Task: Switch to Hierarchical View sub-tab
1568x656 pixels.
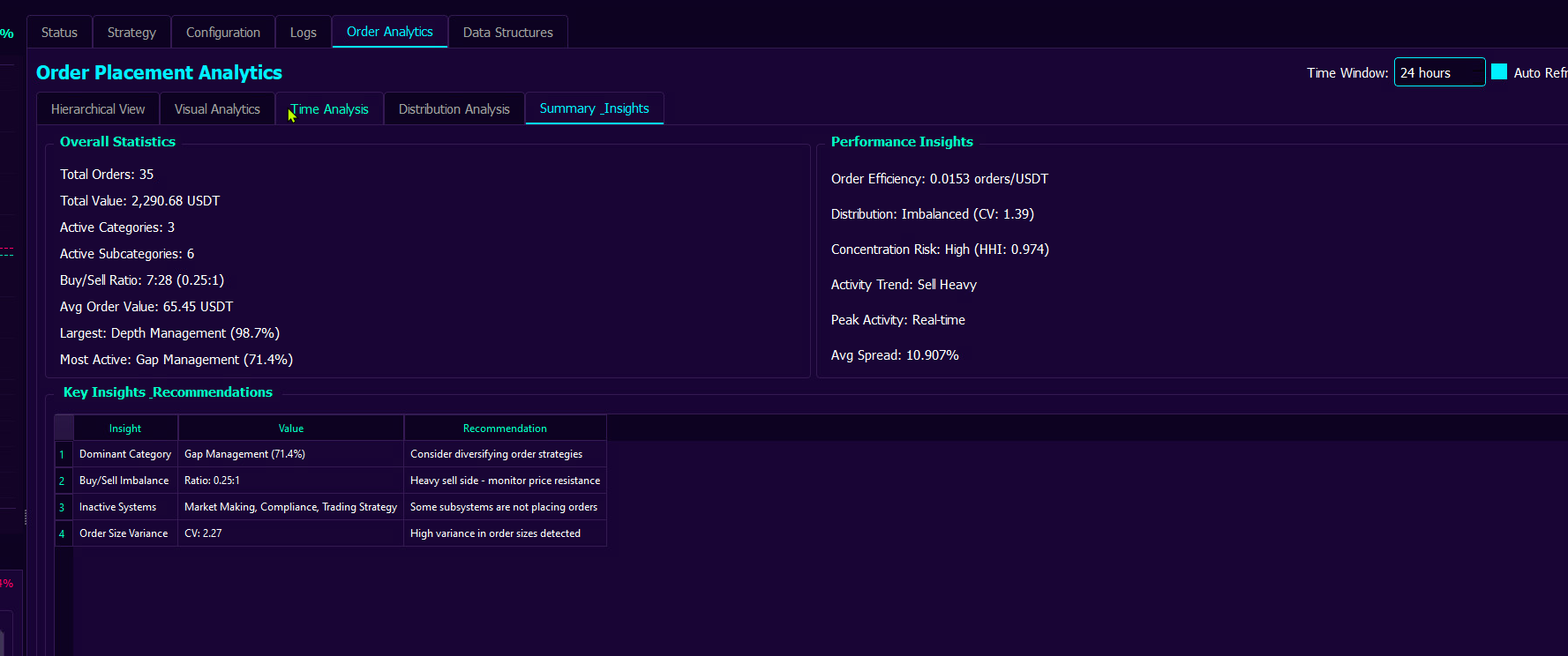Action: point(98,109)
